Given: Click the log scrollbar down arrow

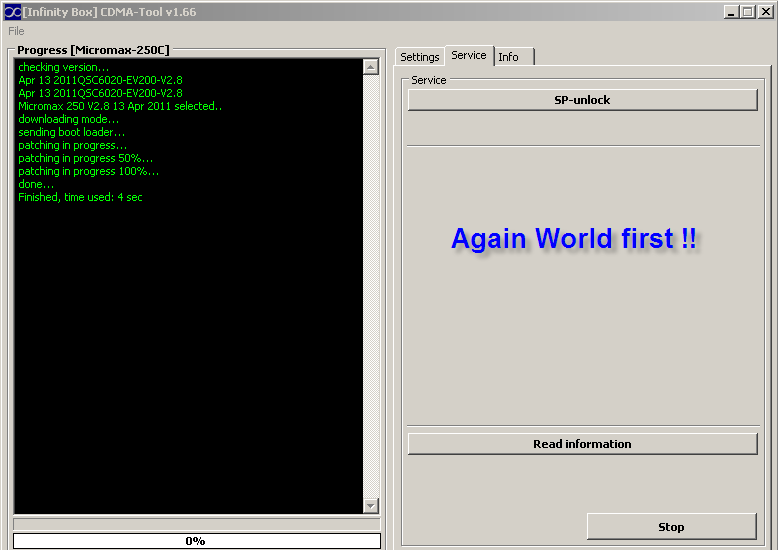Looking at the screenshot, I should [371, 505].
